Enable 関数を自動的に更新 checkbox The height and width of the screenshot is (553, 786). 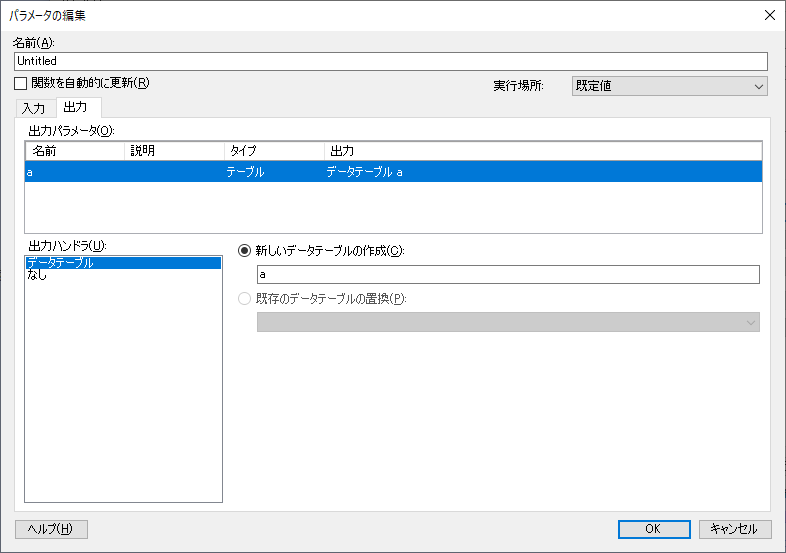point(21,83)
